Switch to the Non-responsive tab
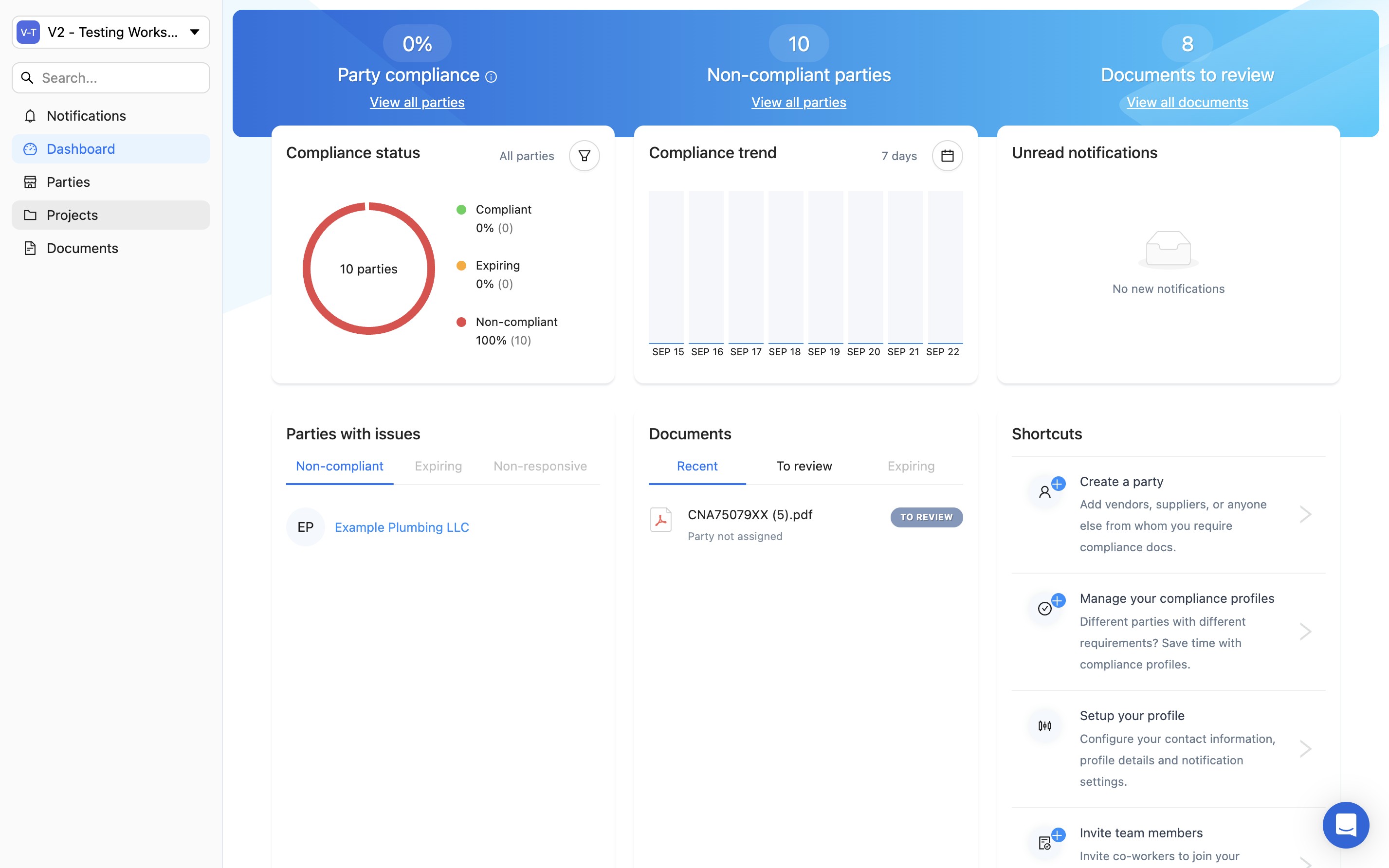The image size is (1389, 868). point(540,466)
